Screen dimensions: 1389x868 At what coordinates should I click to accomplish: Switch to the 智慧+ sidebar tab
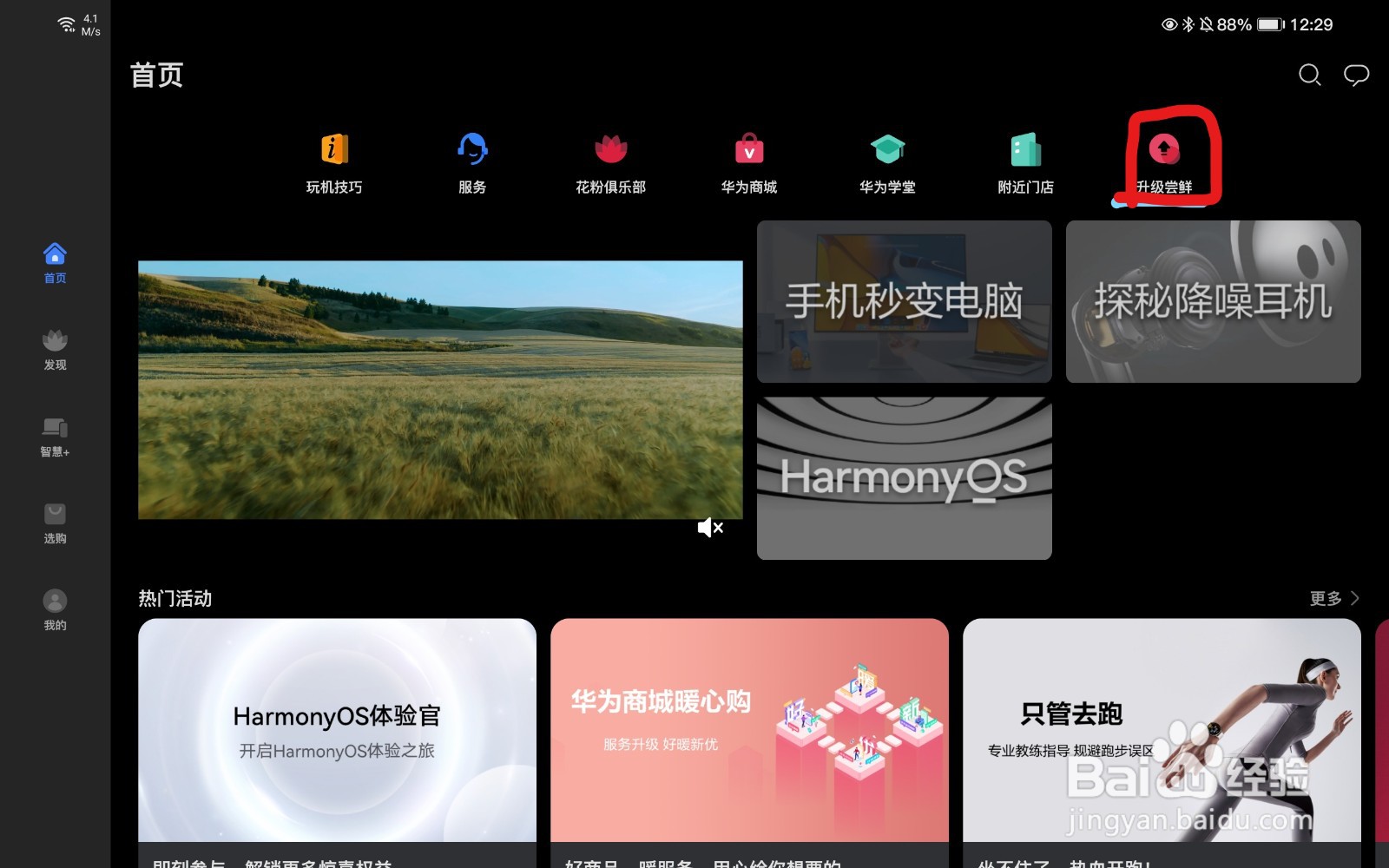click(54, 434)
